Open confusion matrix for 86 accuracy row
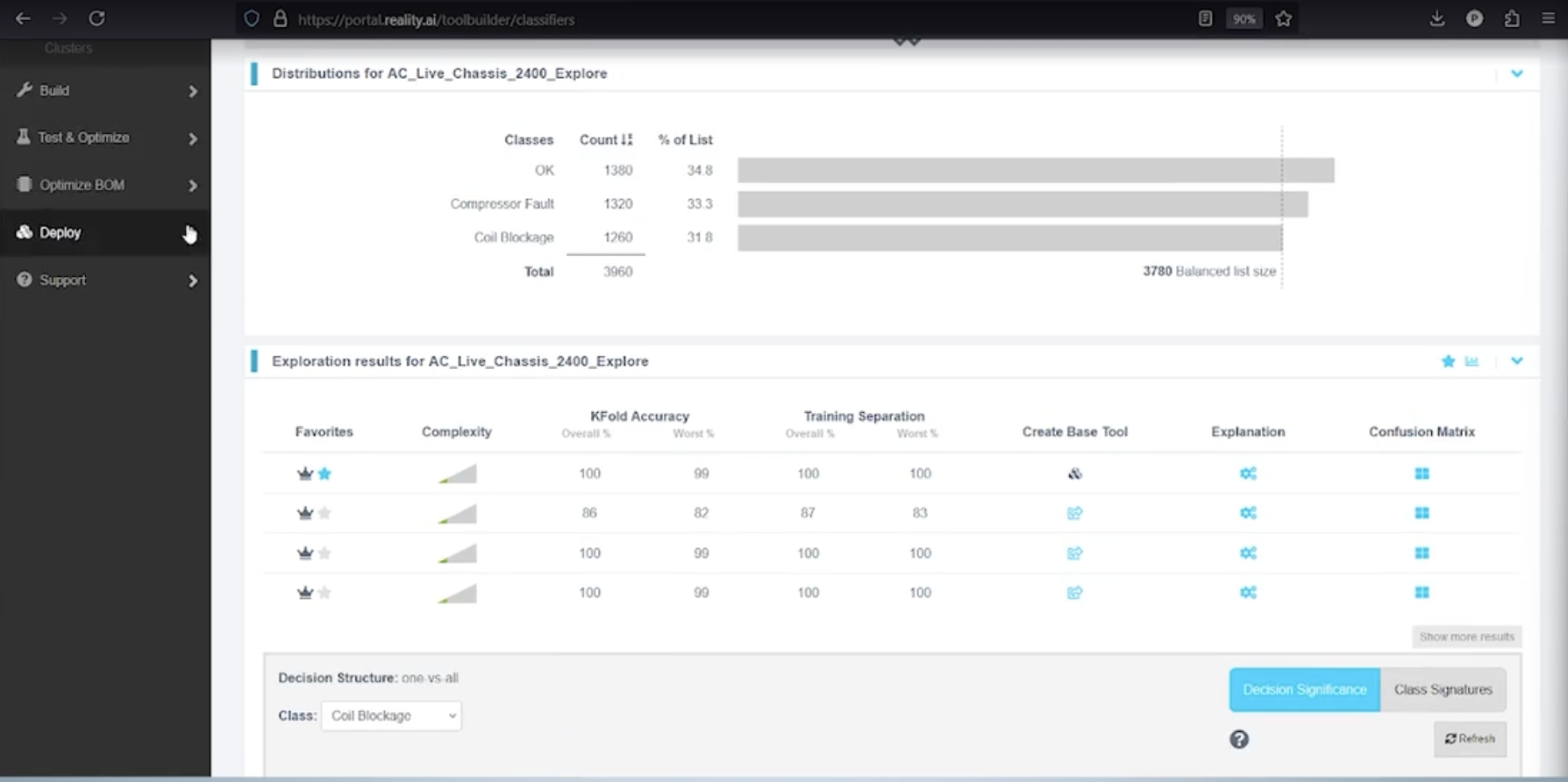Image resolution: width=1568 pixels, height=782 pixels. pos(1422,513)
